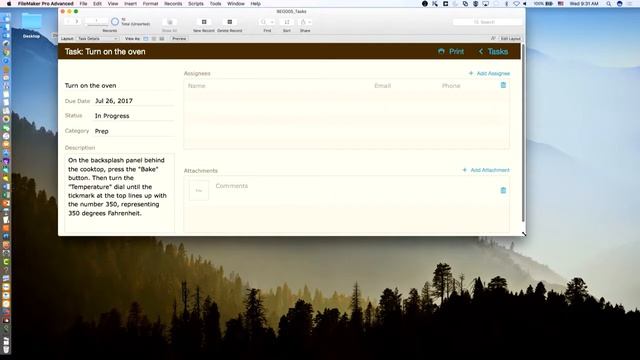Go to the next record arrow

[x=77, y=22]
